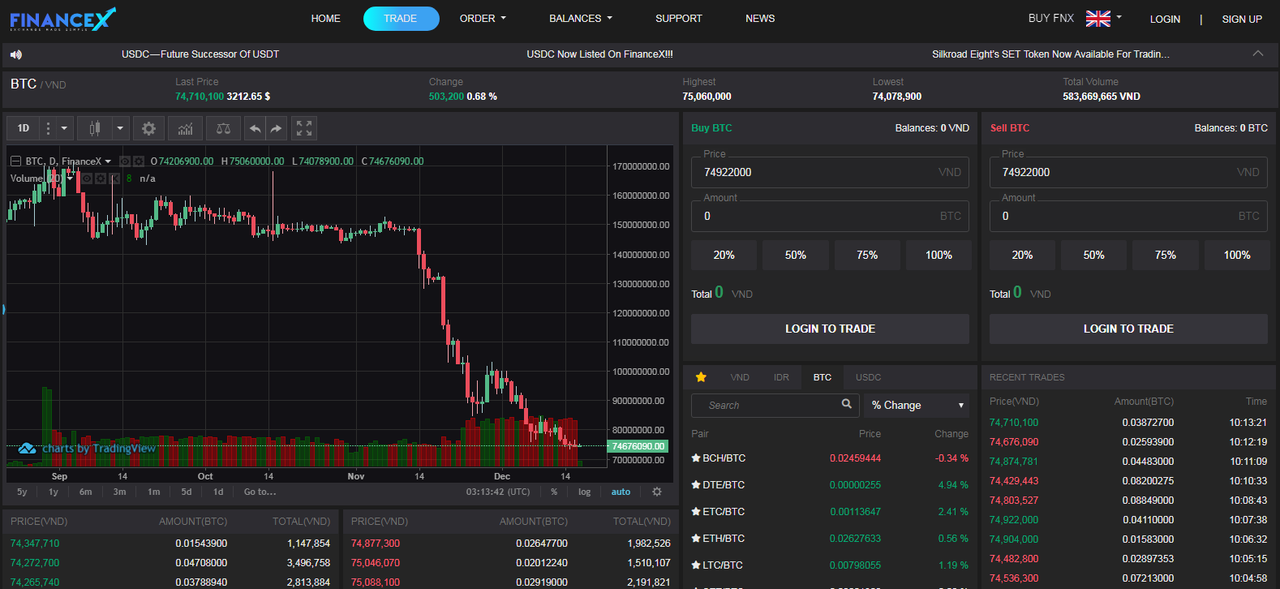Click the compare symbols scales icon
1280x589 pixels.
(x=223, y=128)
